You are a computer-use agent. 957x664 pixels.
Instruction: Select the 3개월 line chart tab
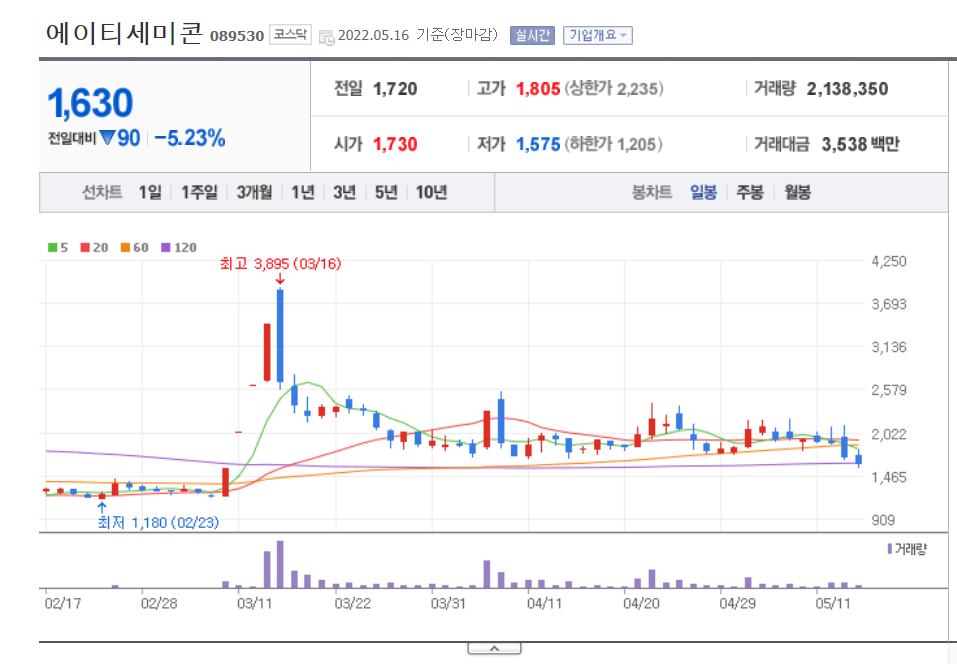coord(254,193)
